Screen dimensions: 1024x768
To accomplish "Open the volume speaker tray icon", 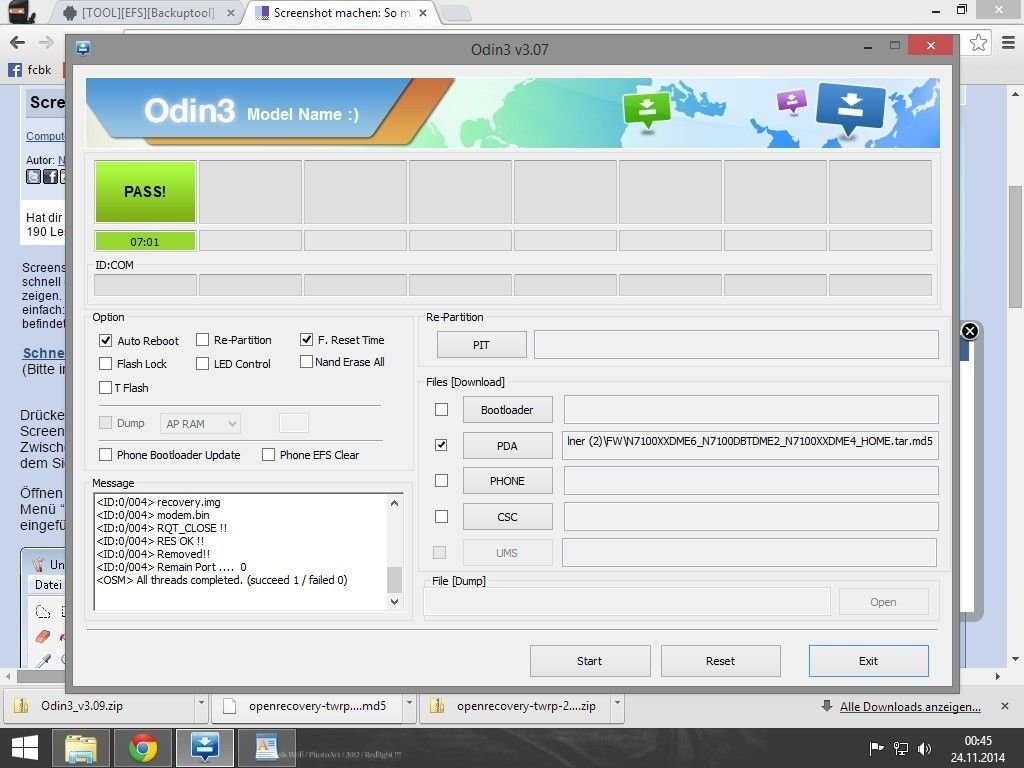I will pyautogui.click(x=924, y=748).
